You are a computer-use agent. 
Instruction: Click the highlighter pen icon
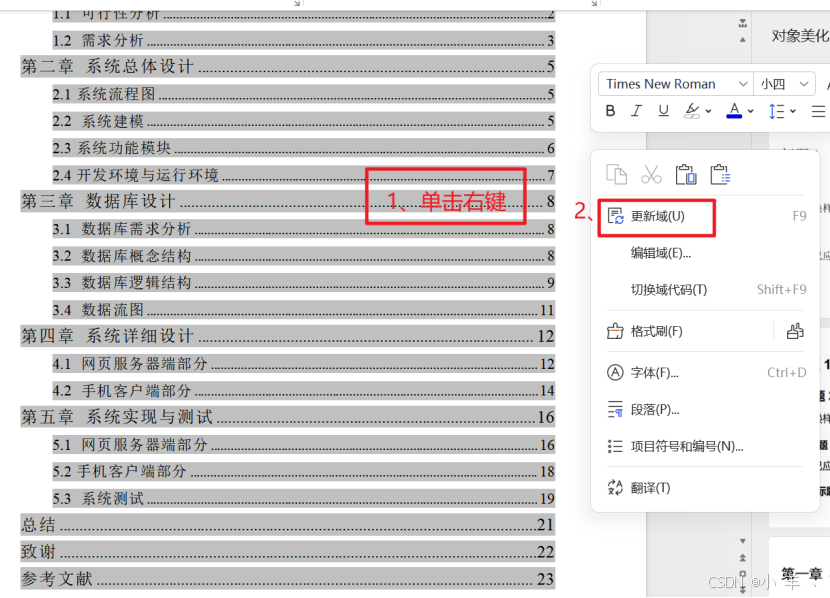(x=692, y=111)
